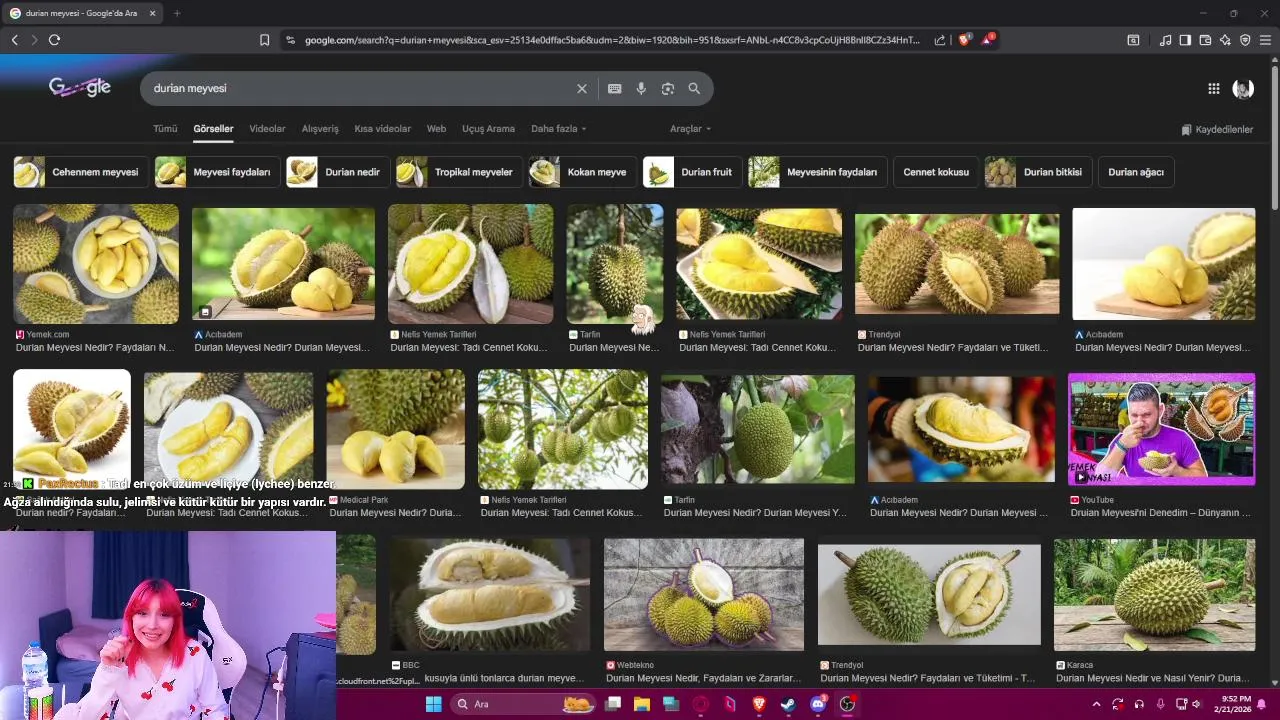Go forward in browser history

pos(34,40)
